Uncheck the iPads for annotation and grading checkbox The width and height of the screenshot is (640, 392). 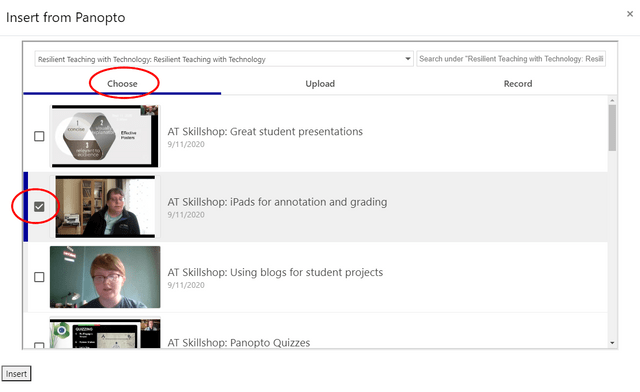39,207
